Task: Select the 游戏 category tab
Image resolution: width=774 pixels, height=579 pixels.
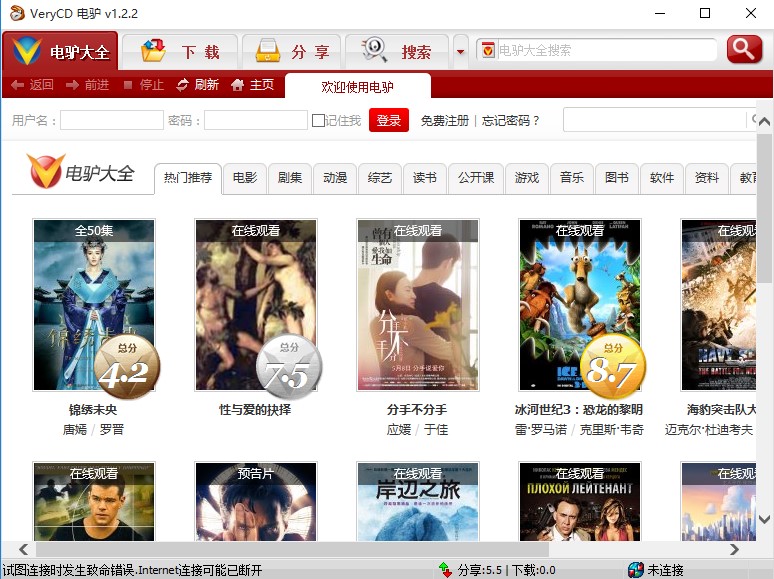Action: 527,178
